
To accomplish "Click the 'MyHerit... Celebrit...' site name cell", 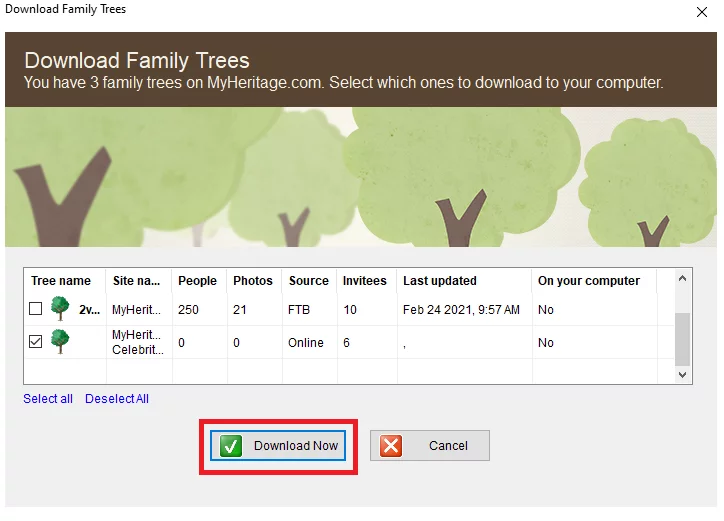I will click(x=138, y=342).
